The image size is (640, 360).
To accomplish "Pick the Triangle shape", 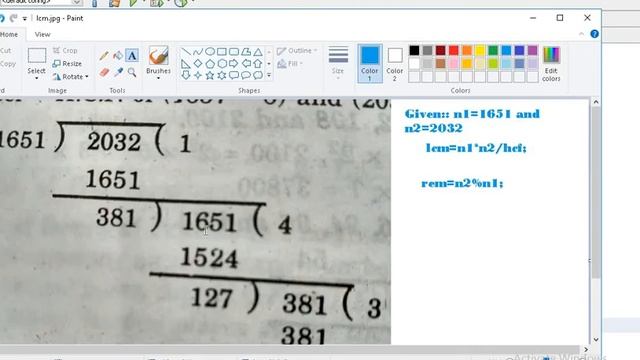I will 258,52.
